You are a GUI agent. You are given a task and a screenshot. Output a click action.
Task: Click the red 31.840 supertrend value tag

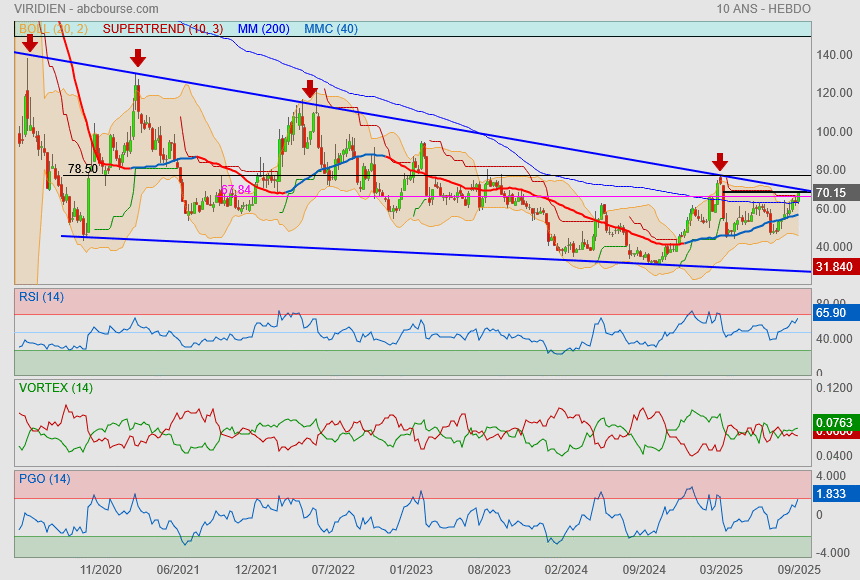(x=832, y=267)
